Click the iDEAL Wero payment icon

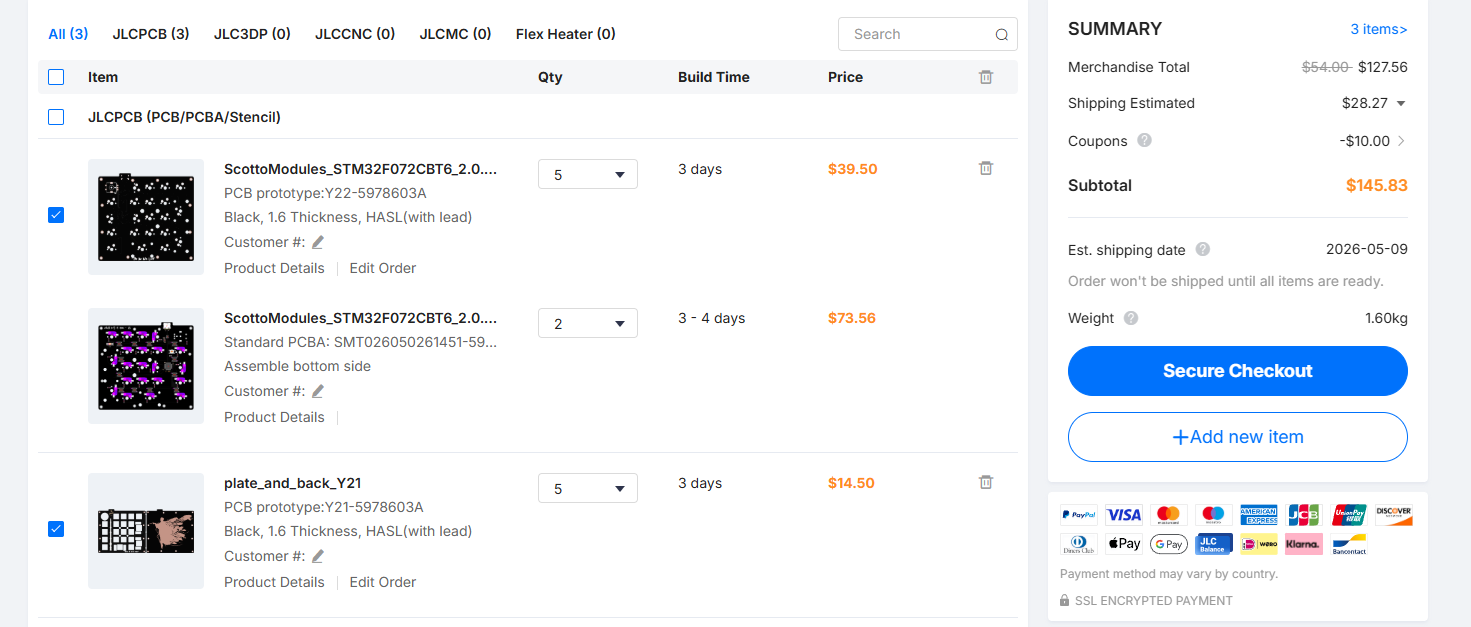(1259, 544)
